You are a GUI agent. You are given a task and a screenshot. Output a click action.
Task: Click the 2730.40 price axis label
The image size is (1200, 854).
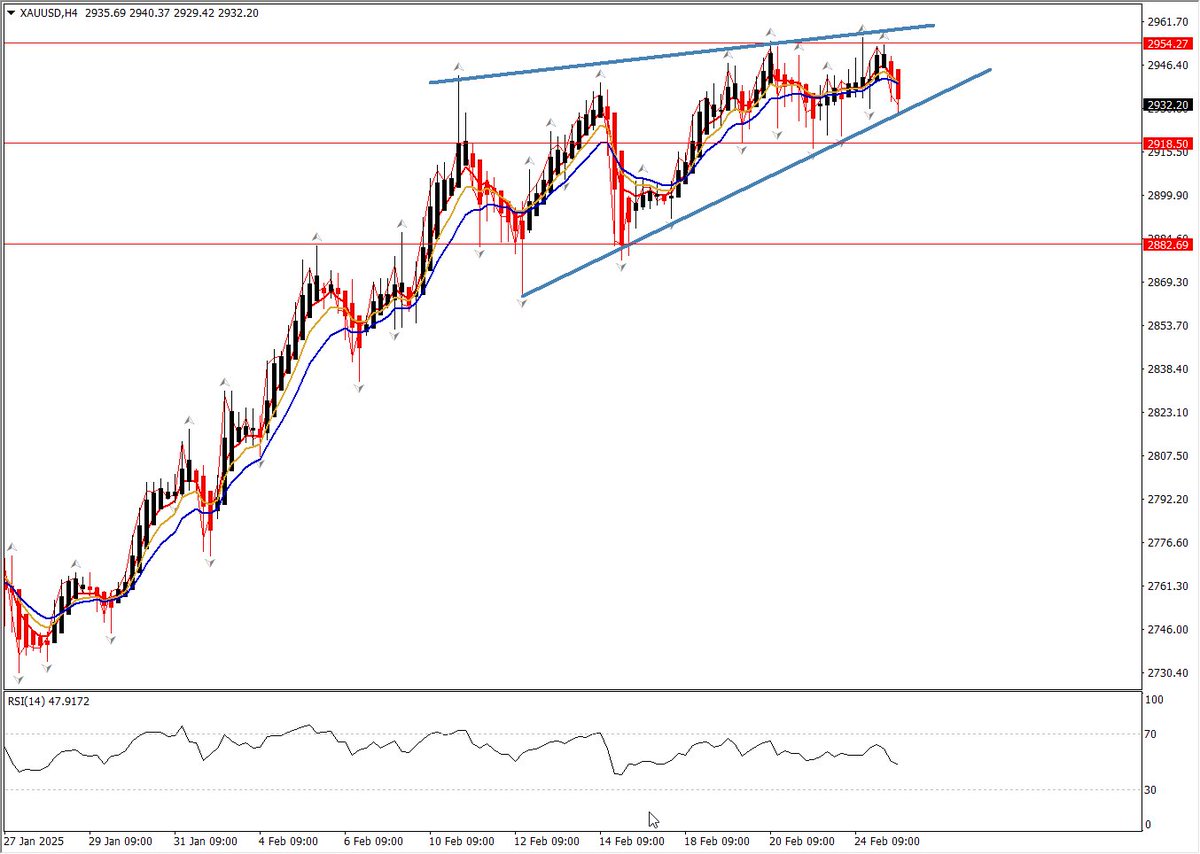(x=1166, y=673)
